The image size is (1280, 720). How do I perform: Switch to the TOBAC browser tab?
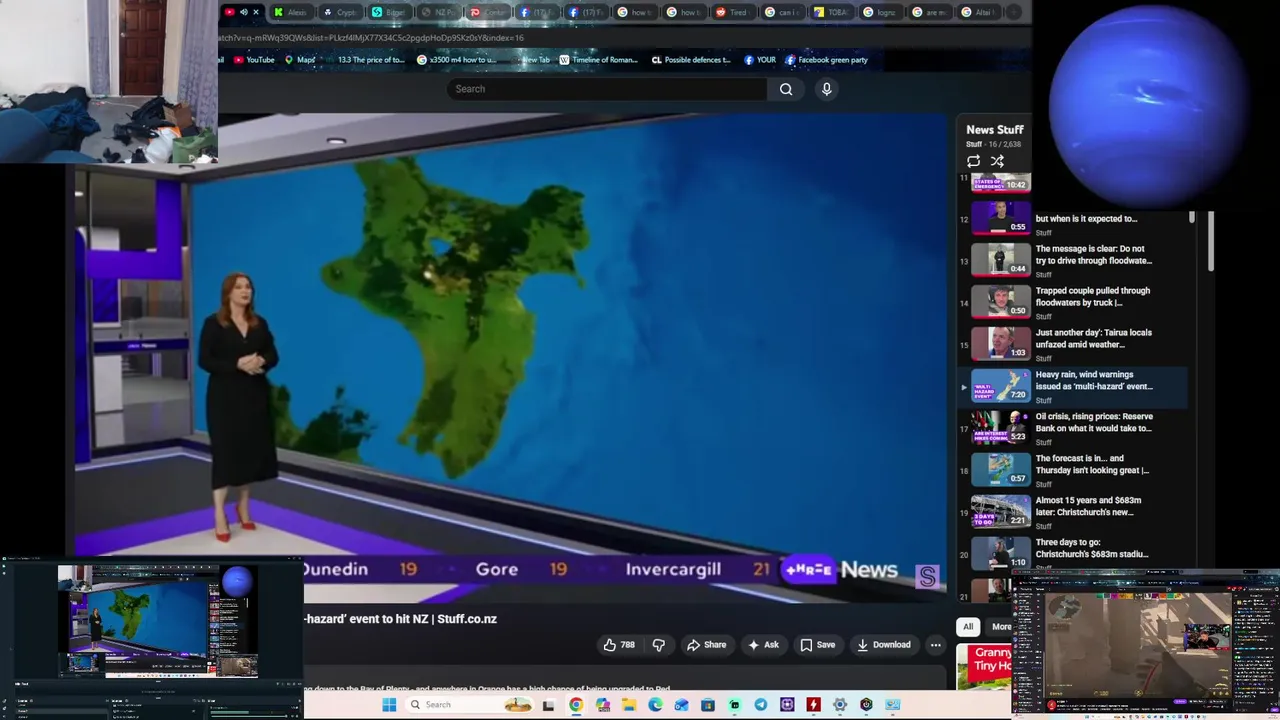[x=831, y=12]
